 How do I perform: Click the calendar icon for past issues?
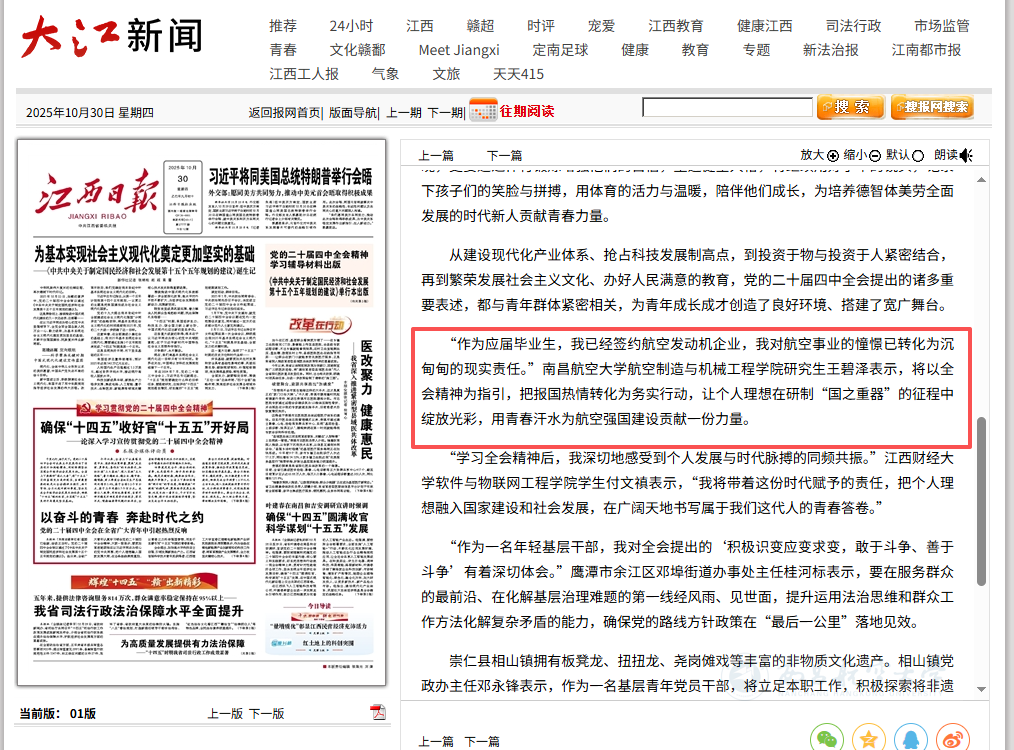(483, 110)
